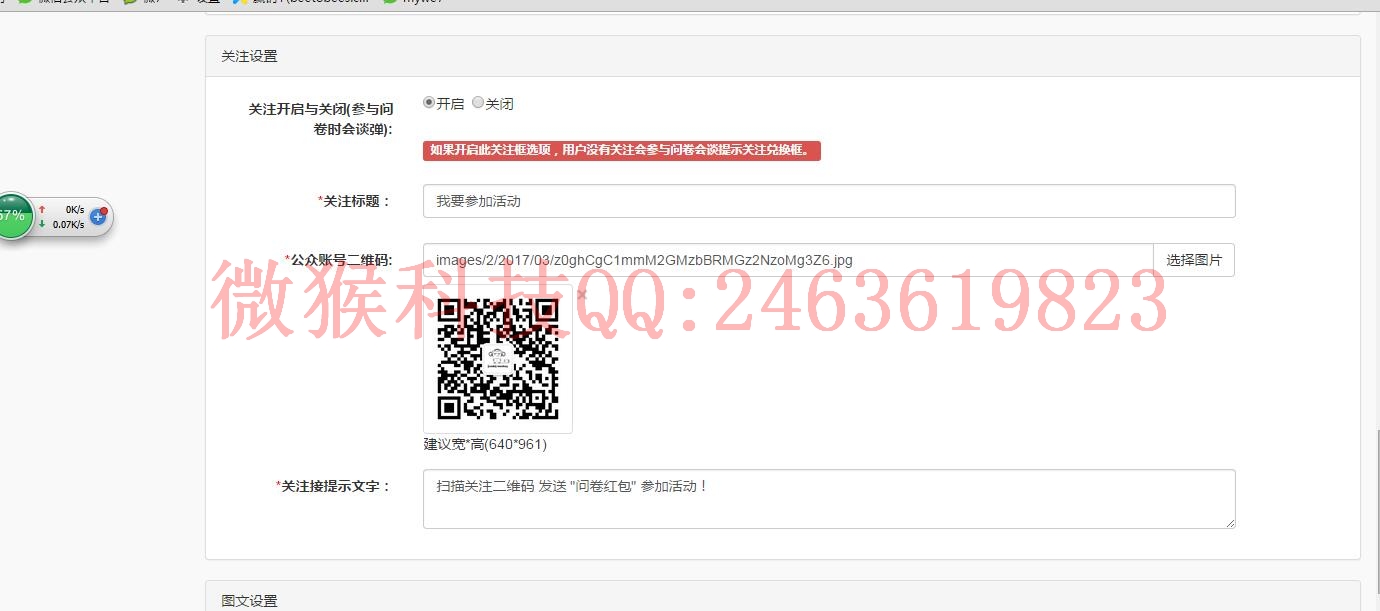Click the 关注设置 panel header
Viewport: 1380px width, 611px height.
click(783, 57)
